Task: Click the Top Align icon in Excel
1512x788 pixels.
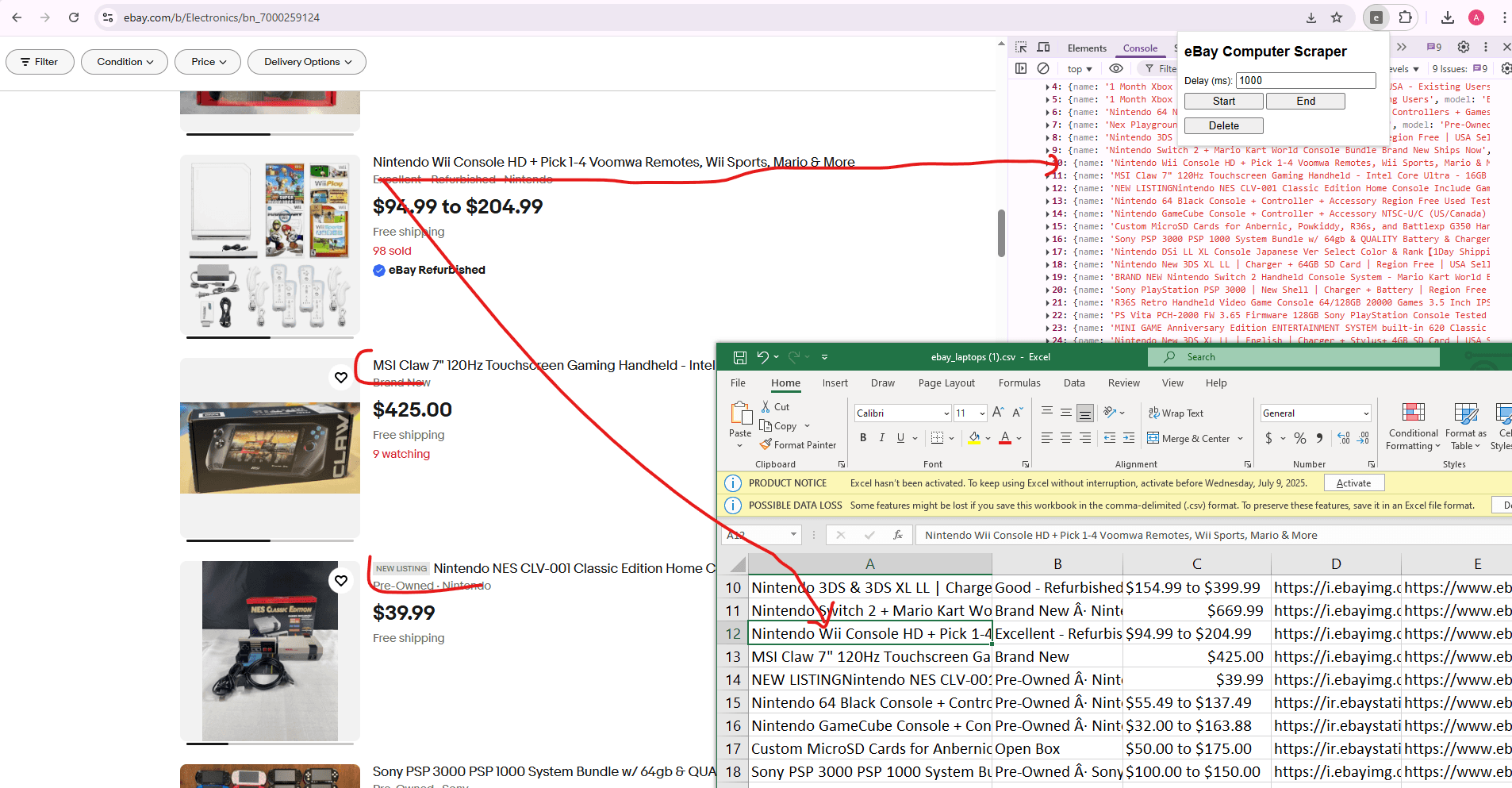Action: [1047, 412]
